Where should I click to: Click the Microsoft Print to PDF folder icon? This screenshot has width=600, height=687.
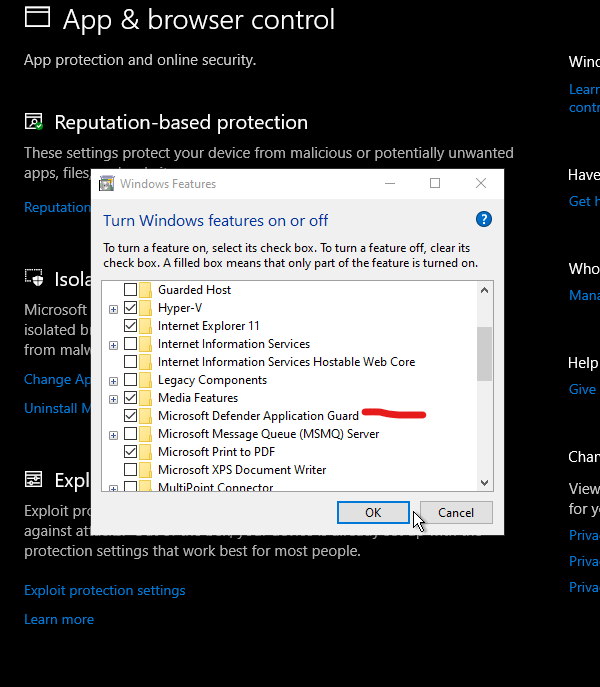tap(147, 452)
